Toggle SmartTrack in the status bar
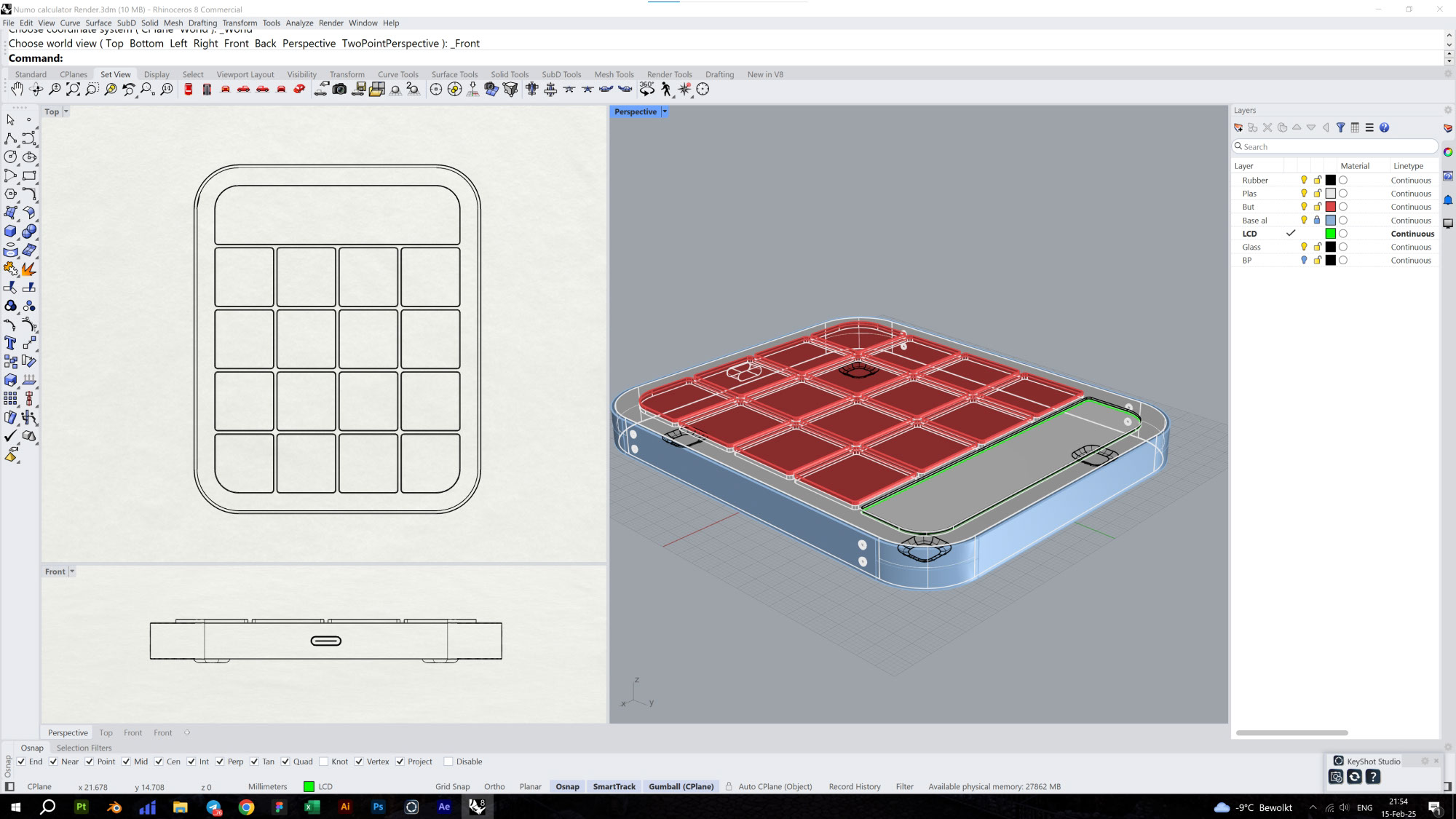The height and width of the screenshot is (819, 1456). click(x=614, y=786)
